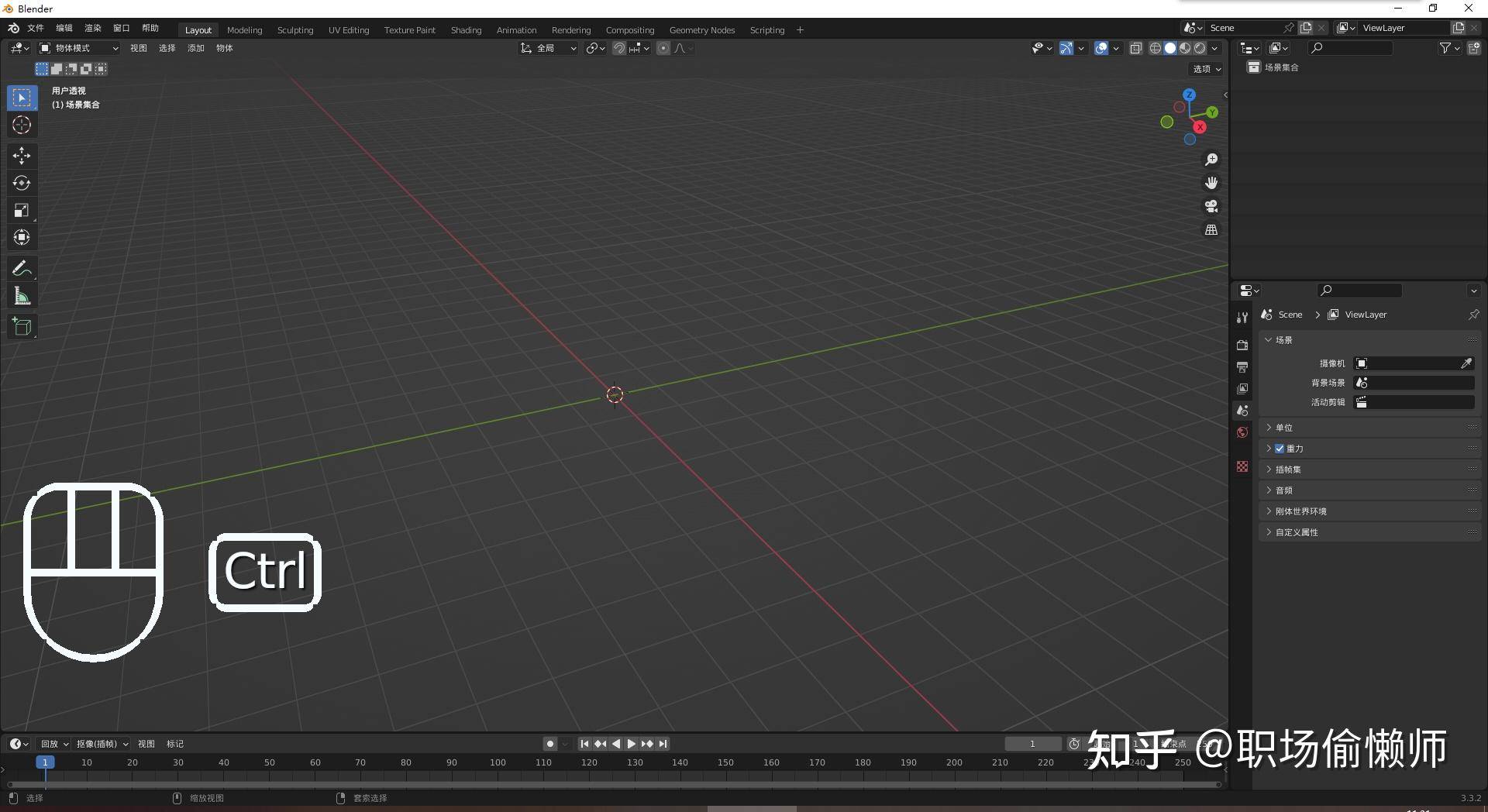Image resolution: width=1488 pixels, height=812 pixels.
Task: Switch to material preview shading
Action: coord(1184,48)
